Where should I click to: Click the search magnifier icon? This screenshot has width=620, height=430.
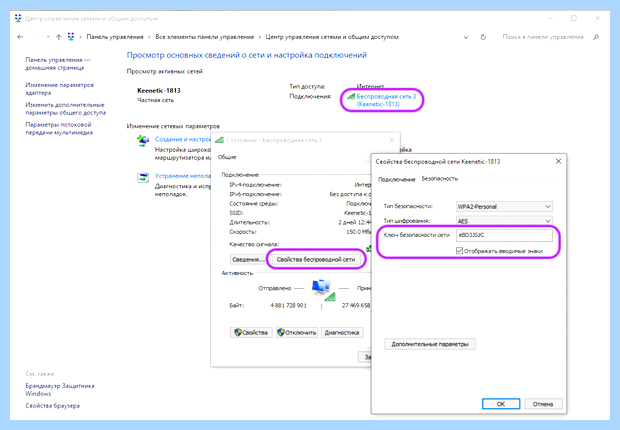click(596, 37)
